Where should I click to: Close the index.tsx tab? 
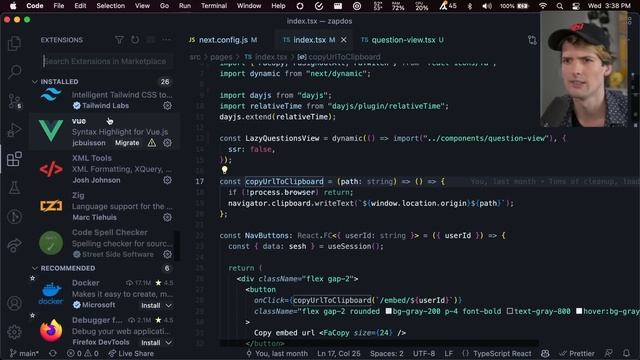(344, 40)
